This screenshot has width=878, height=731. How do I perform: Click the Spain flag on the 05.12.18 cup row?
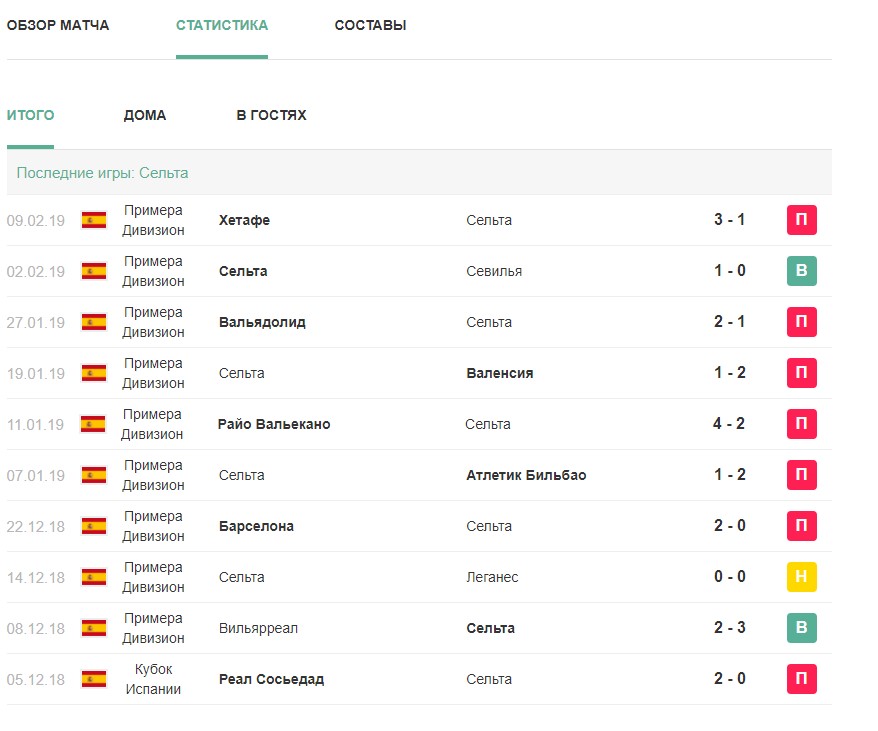[94, 679]
